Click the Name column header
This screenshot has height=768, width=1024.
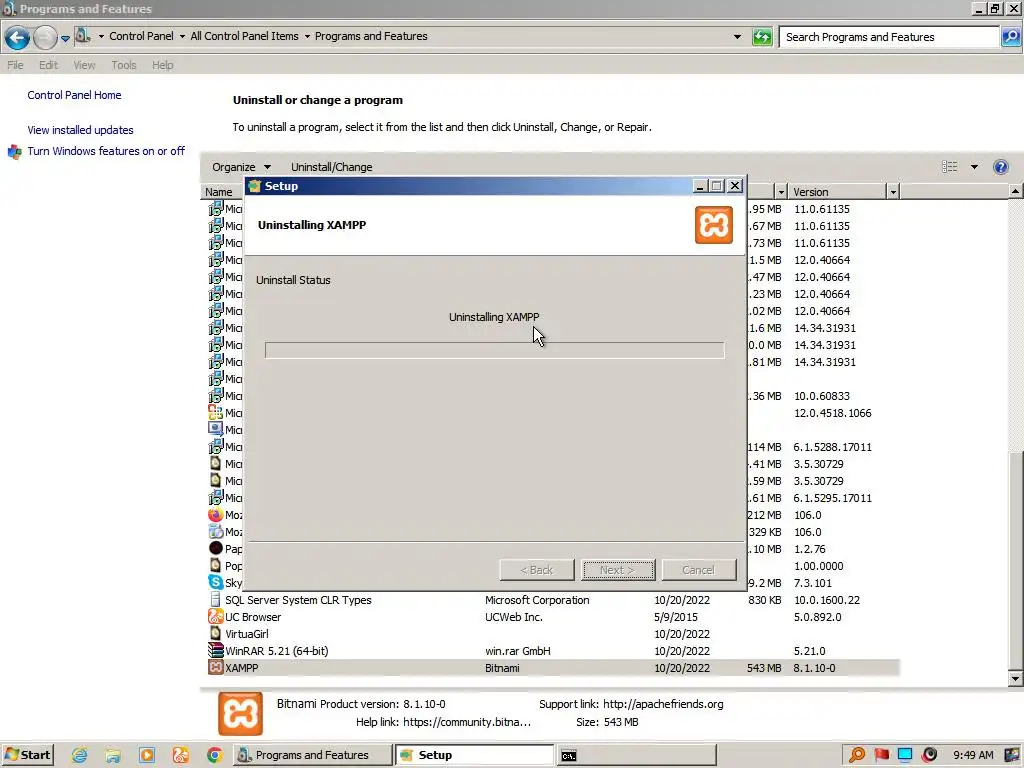pos(219,192)
